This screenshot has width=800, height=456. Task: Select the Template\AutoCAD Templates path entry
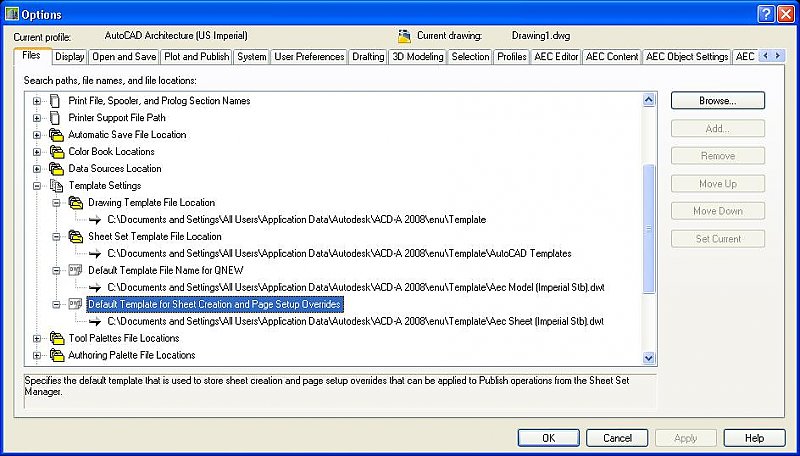[339, 254]
